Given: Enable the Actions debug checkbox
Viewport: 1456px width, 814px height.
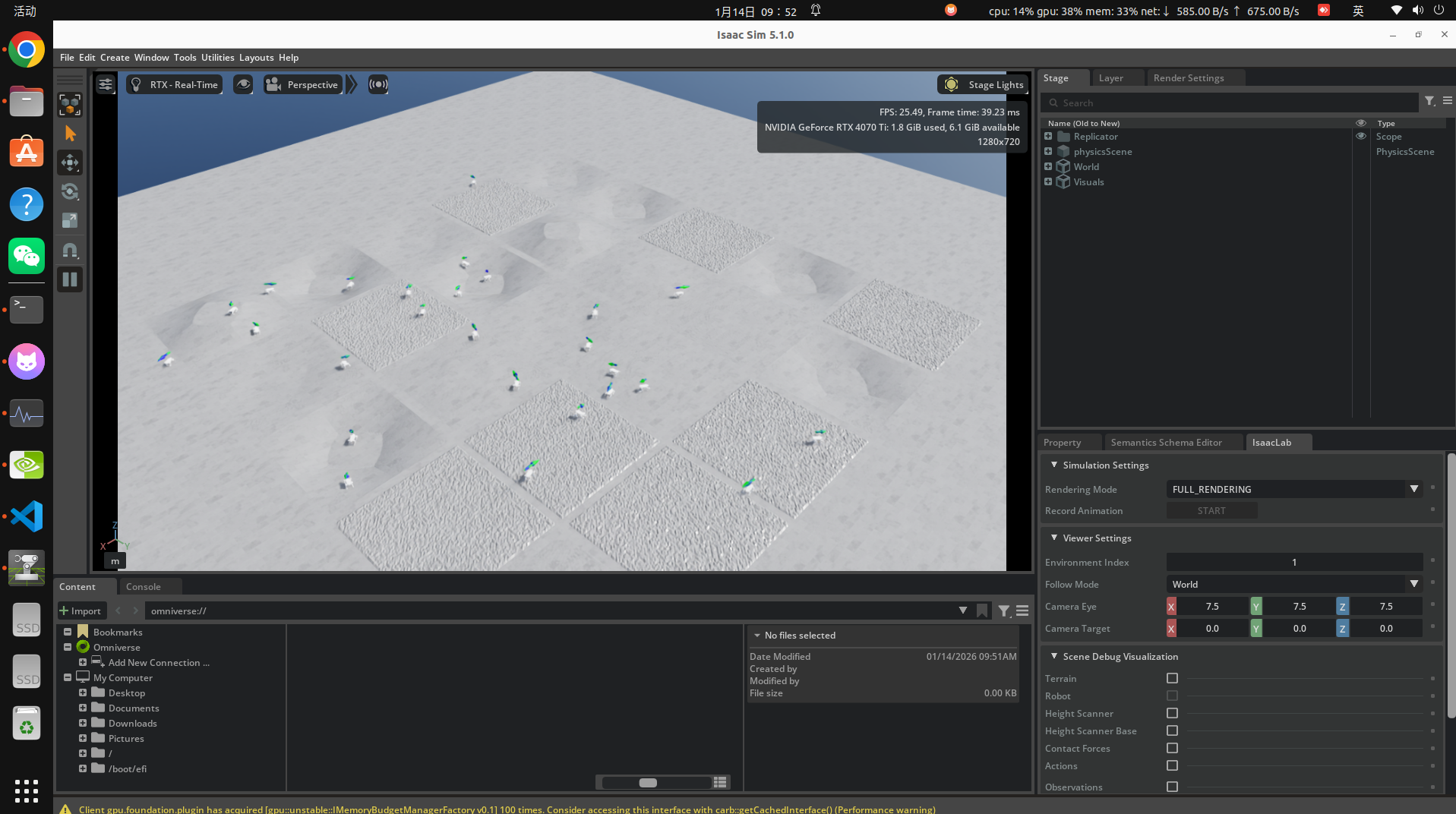Looking at the screenshot, I should pos(1172,765).
